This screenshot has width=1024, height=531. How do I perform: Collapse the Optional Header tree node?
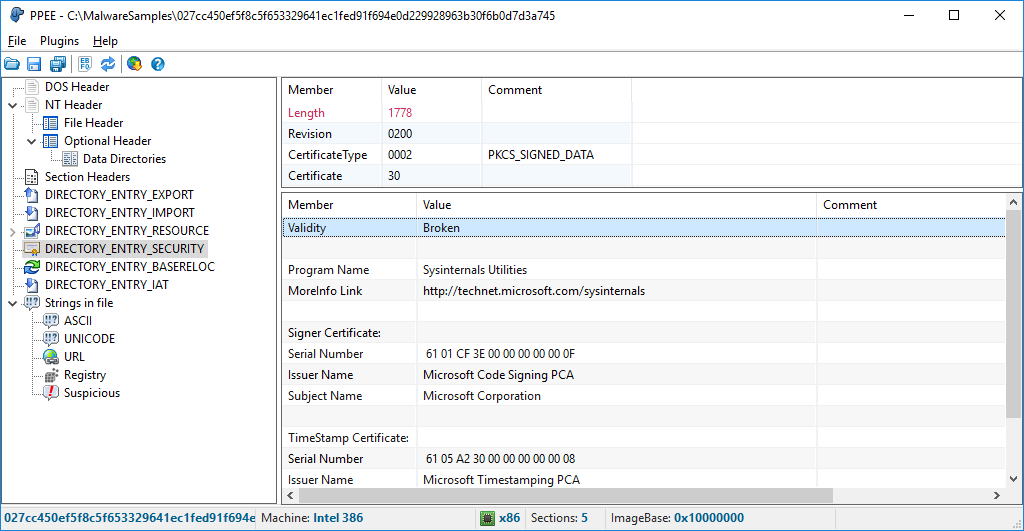tap(31, 141)
